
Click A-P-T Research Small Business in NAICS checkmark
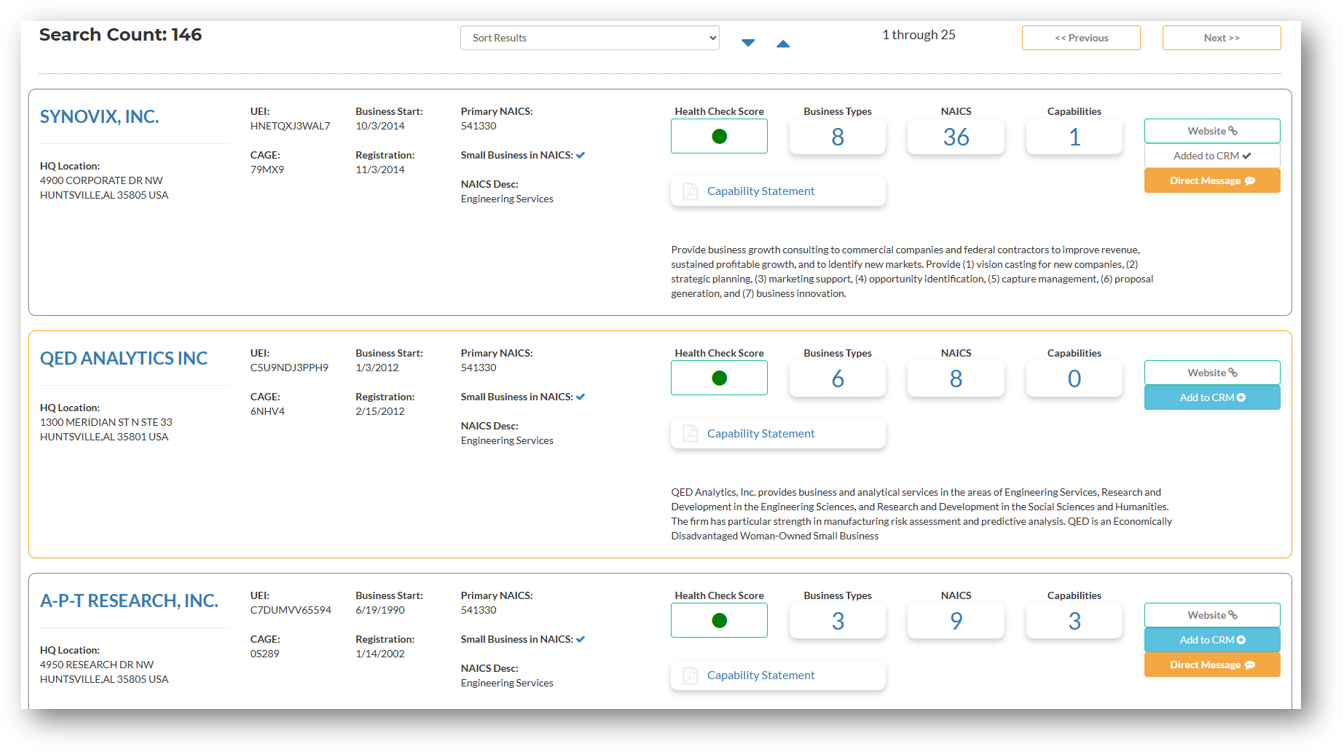[581, 639]
